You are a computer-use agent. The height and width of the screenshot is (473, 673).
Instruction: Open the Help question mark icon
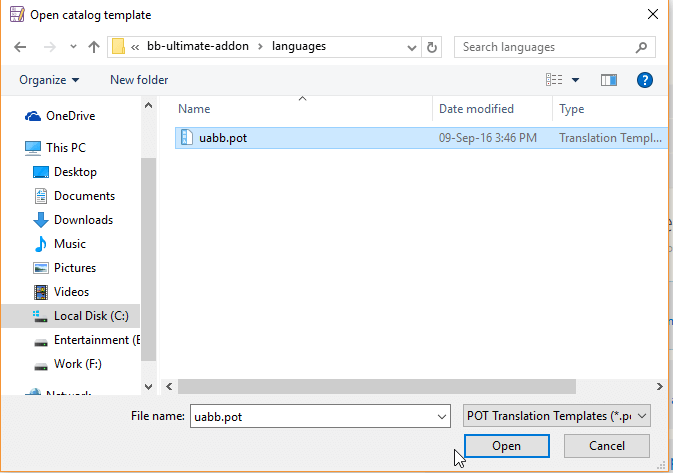pyautogui.click(x=645, y=80)
